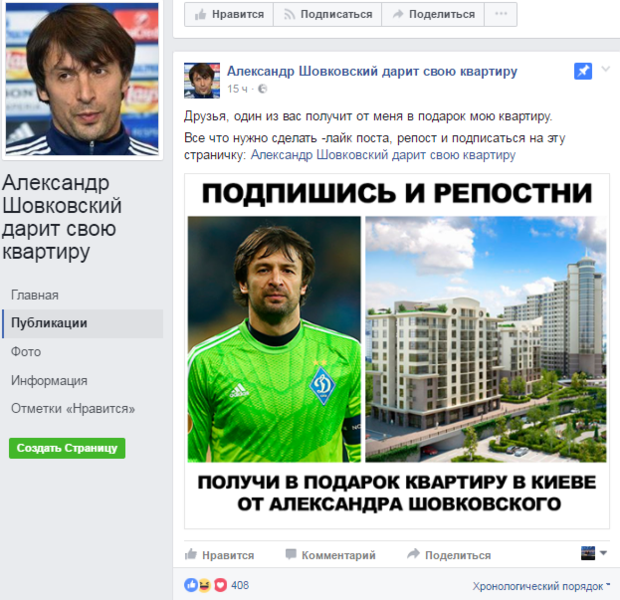
Task: Open the post options chevron menu
Action: pyautogui.click(x=606, y=69)
